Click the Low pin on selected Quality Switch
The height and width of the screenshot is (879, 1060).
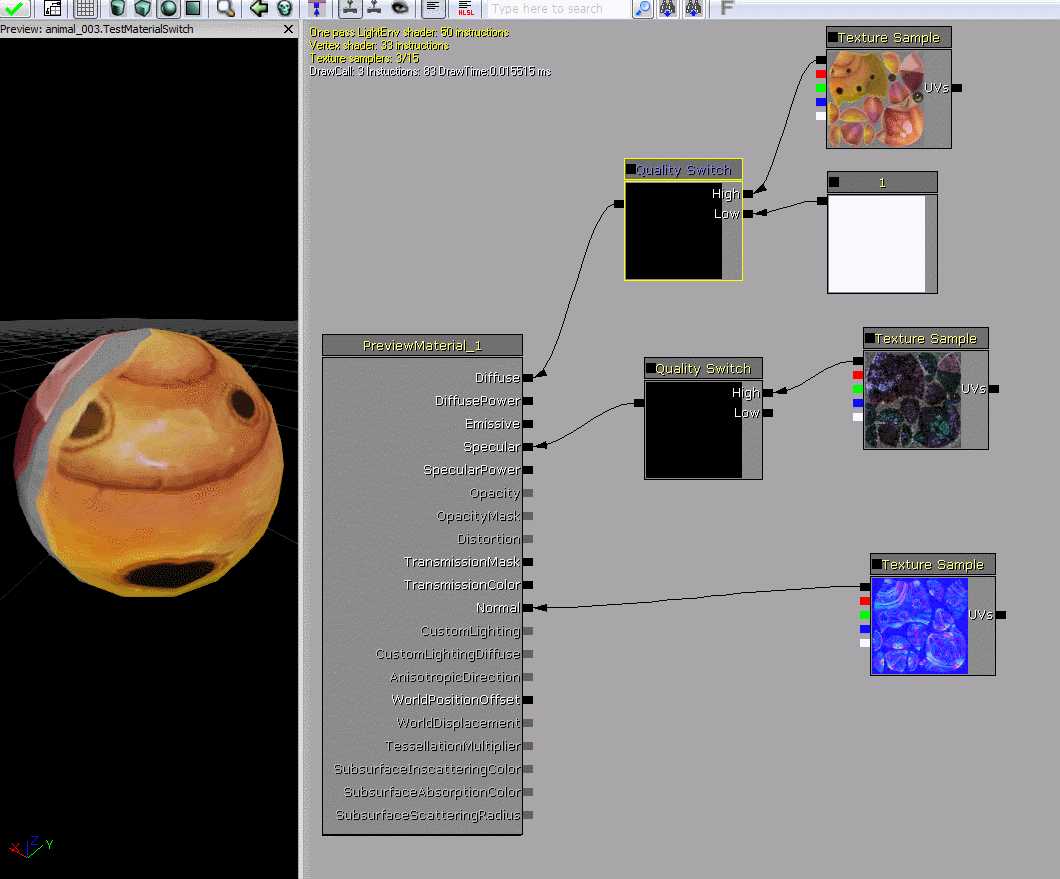[748, 214]
